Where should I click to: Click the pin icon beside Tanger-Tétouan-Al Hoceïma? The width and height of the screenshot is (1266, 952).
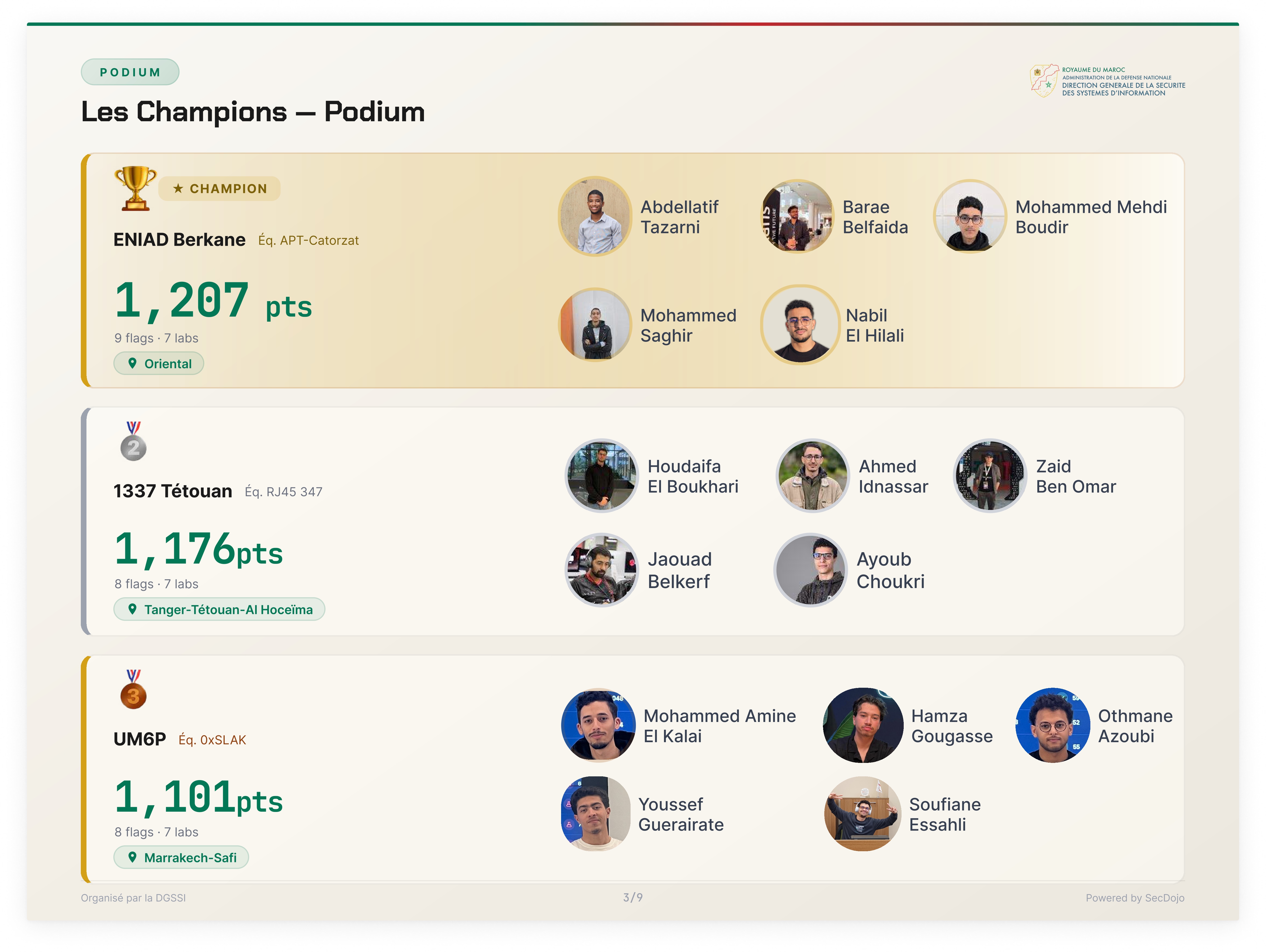point(132,609)
